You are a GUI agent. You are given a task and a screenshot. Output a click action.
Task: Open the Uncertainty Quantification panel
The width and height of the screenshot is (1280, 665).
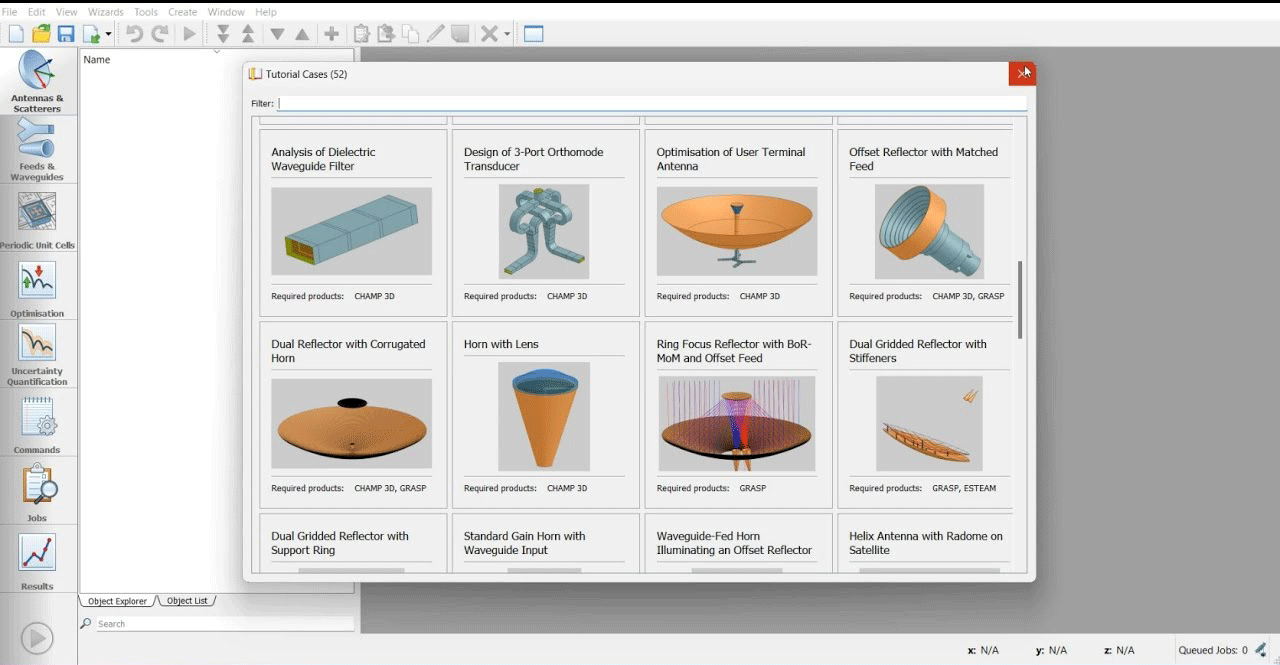(37, 355)
